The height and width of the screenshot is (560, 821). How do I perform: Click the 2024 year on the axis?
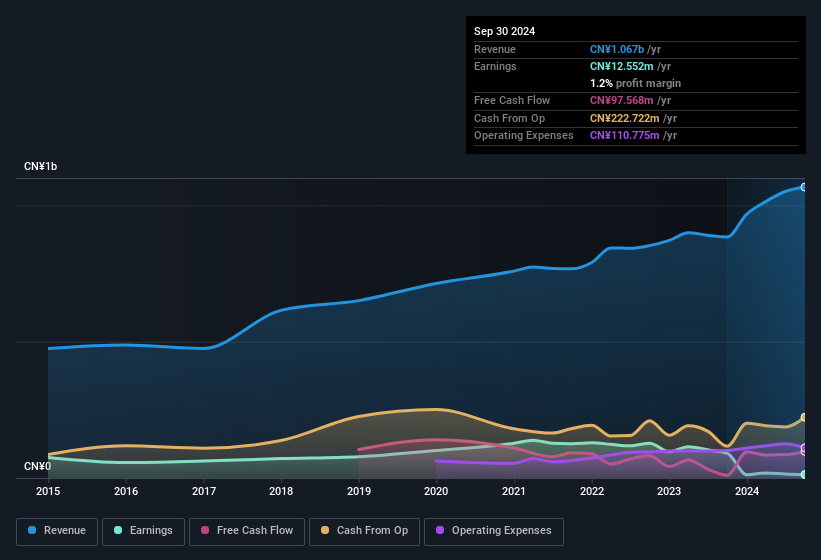pos(746,491)
